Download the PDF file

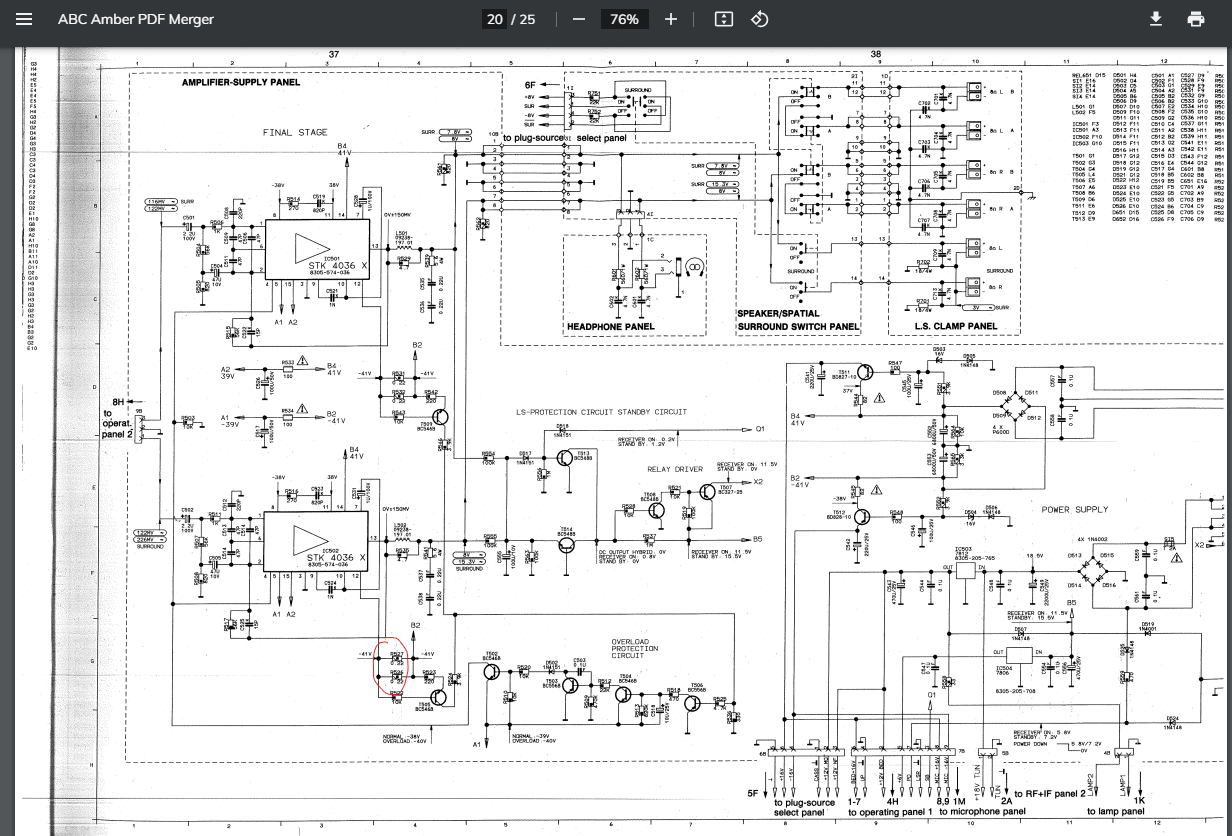click(x=1156, y=19)
